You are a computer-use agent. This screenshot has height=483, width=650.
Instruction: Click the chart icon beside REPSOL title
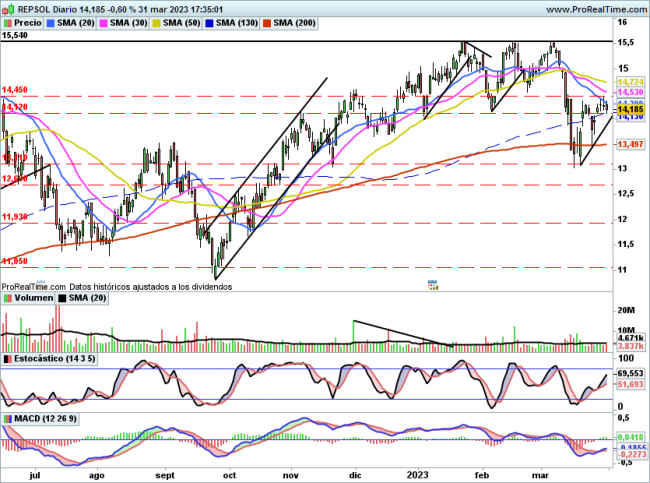point(8,9)
